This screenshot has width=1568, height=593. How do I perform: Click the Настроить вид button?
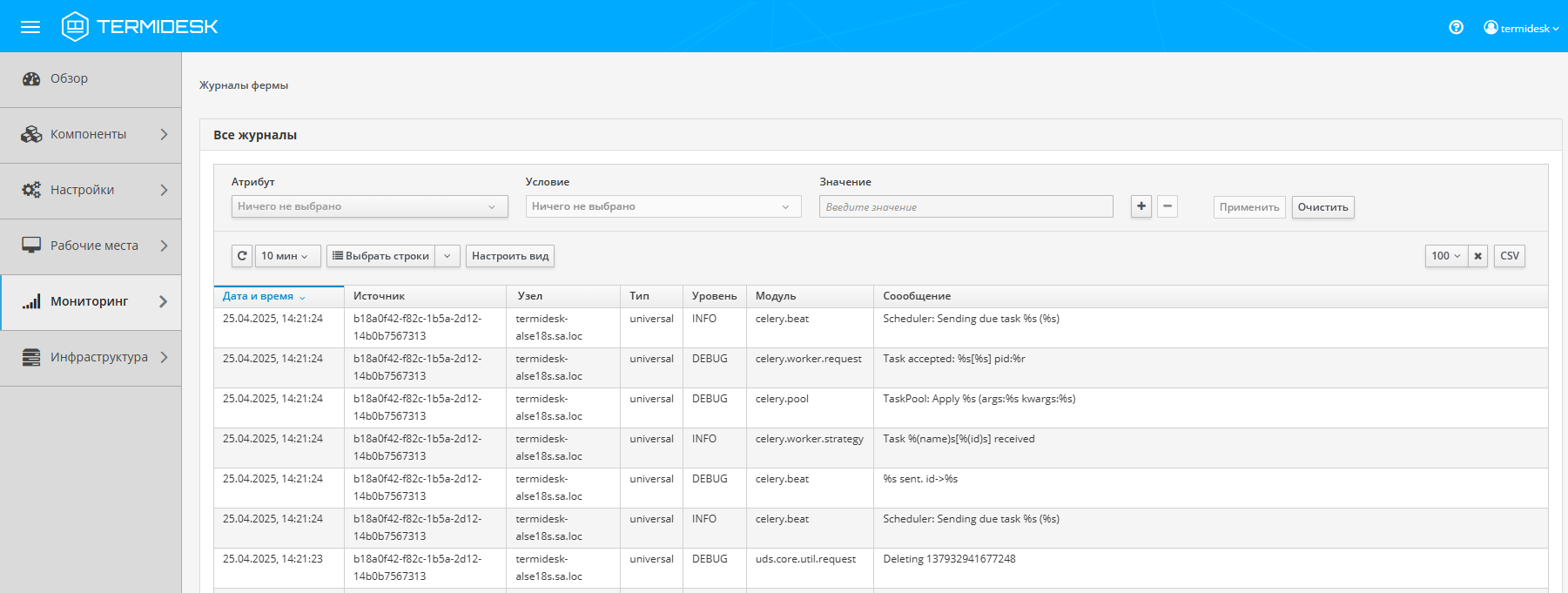coord(510,256)
